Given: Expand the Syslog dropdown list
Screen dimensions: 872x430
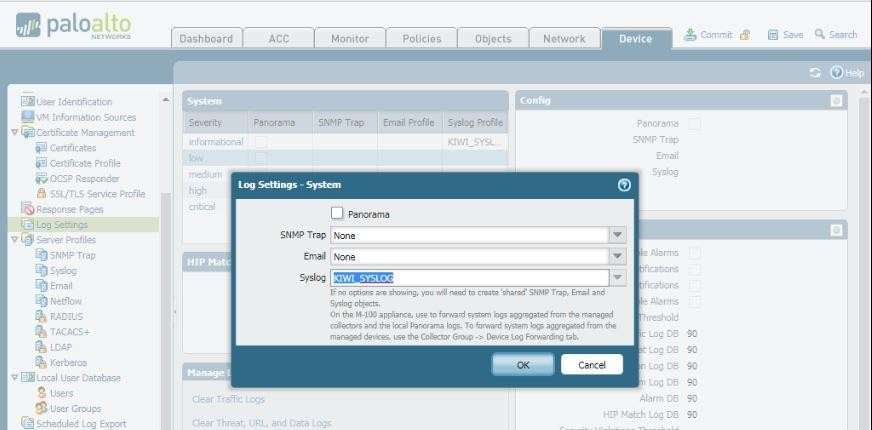Looking at the screenshot, I should point(618,278).
